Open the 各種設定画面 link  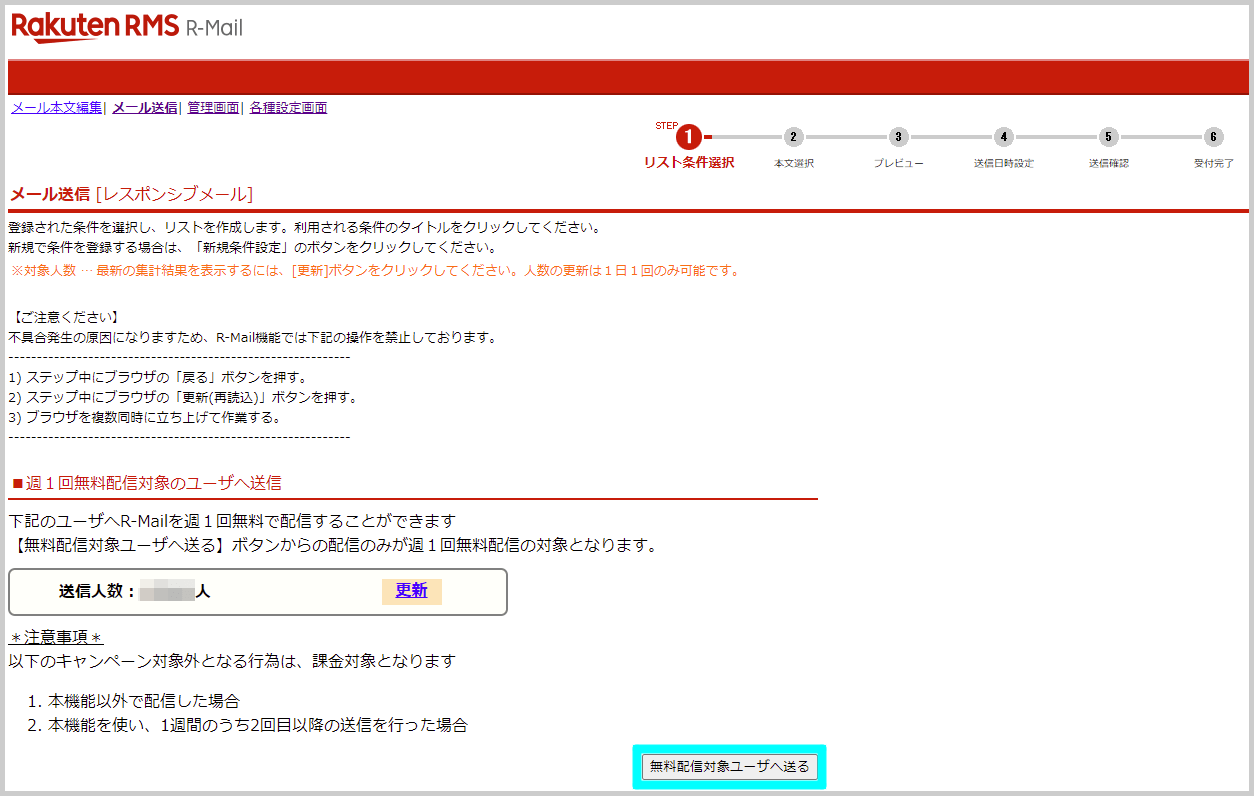pos(288,108)
